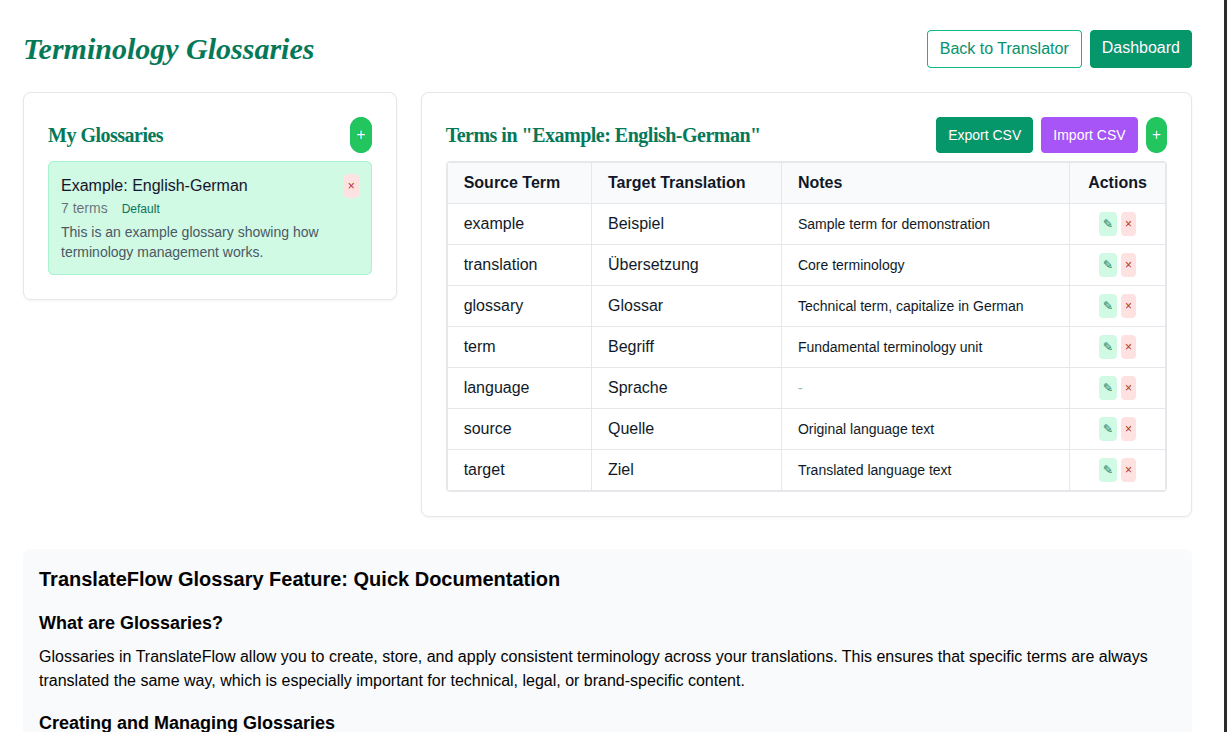Delete the Example: English-German glossary
Viewport: 1227px width, 732px height.
[x=351, y=186]
